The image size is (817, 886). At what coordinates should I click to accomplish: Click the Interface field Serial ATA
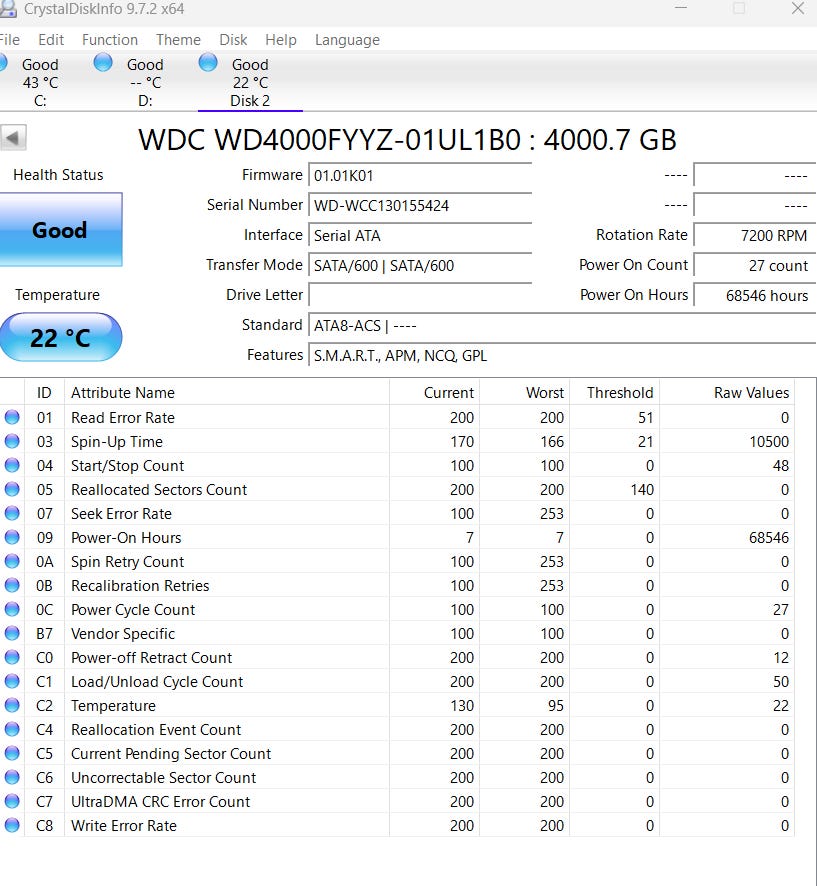tap(420, 236)
